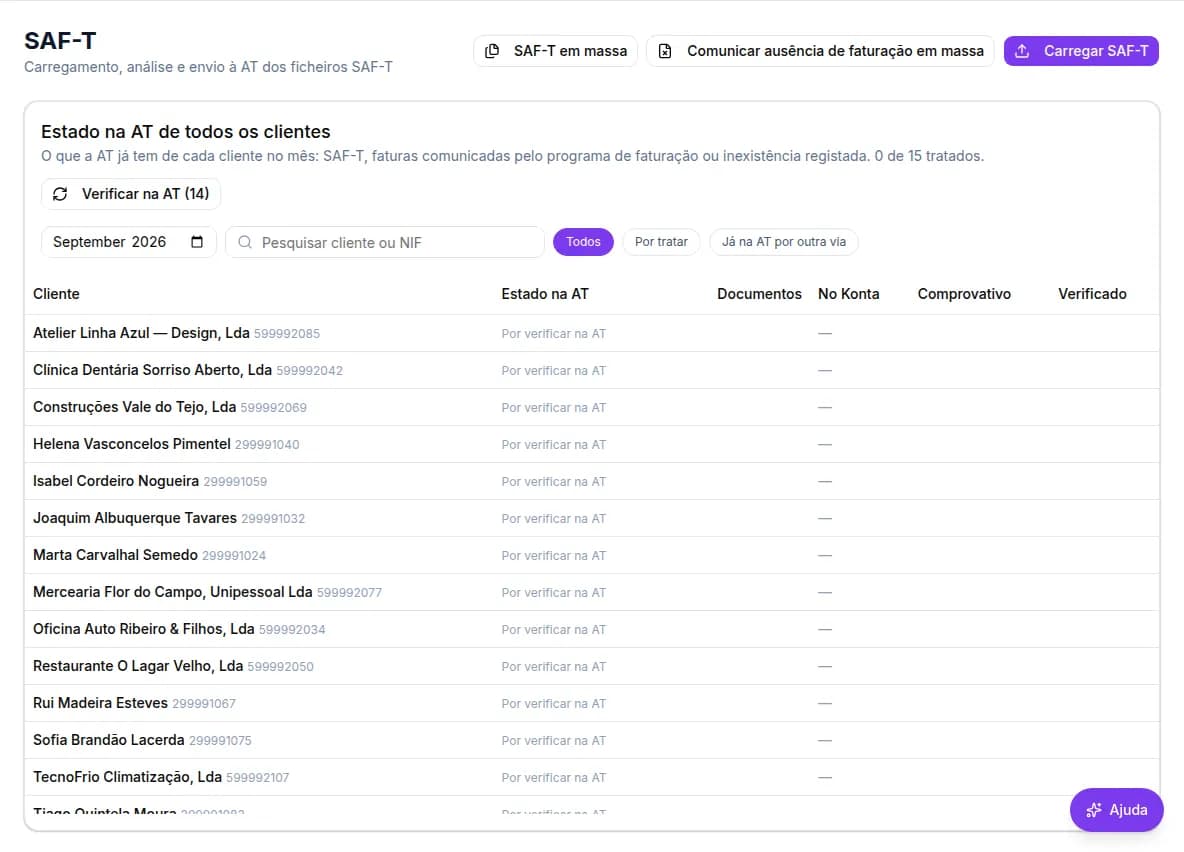Click the Carregar SAF-T button

tap(1081, 51)
